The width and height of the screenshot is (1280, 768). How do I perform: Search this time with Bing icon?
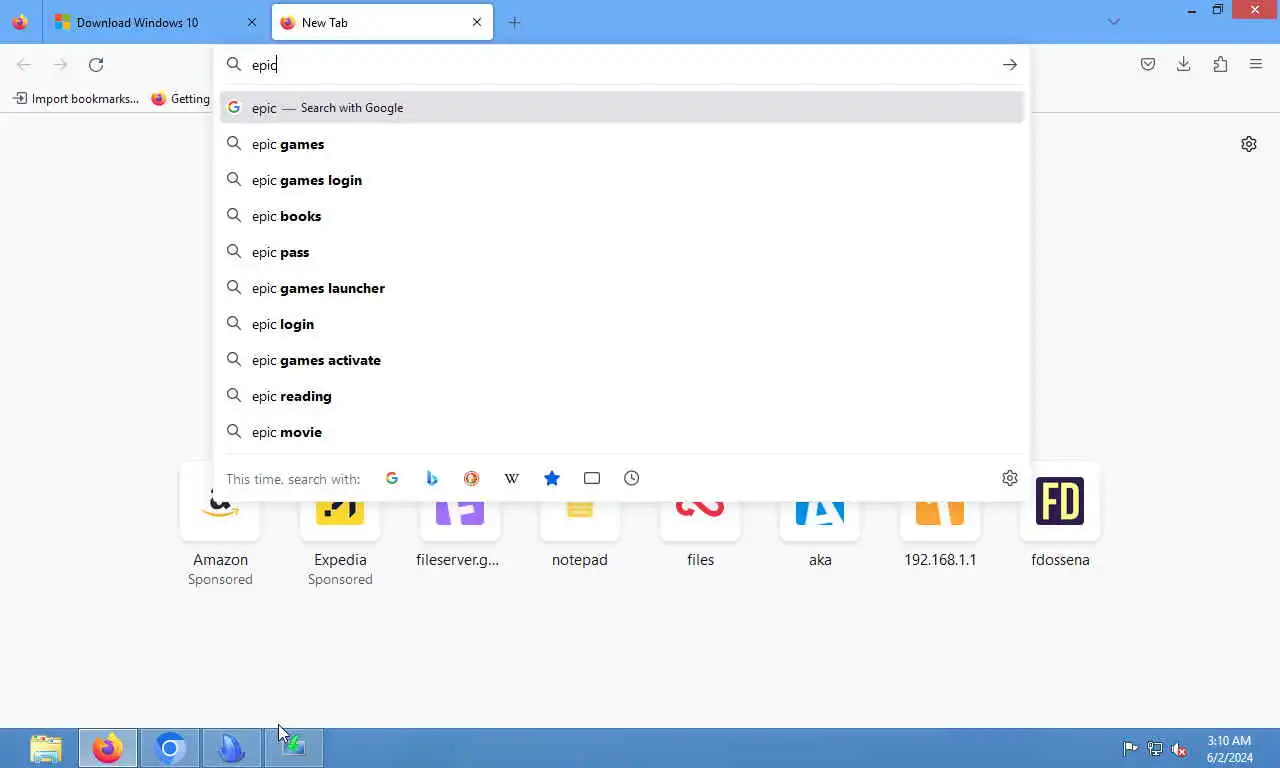[432, 478]
